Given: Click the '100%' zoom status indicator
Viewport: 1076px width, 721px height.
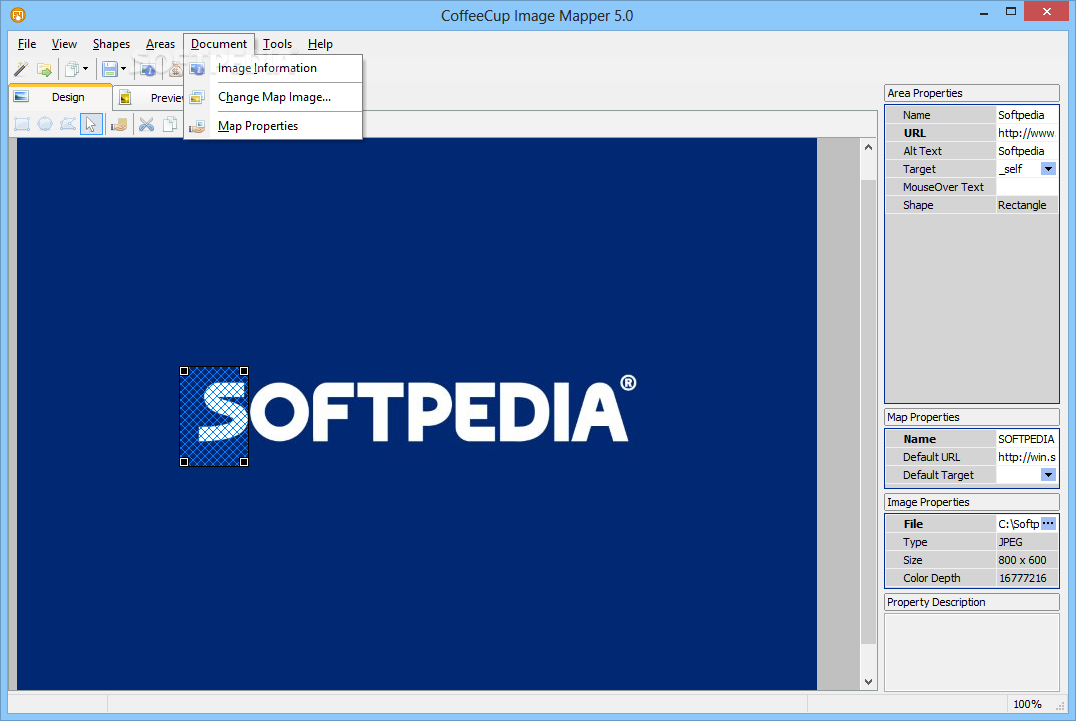Looking at the screenshot, I should tap(1027, 705).
